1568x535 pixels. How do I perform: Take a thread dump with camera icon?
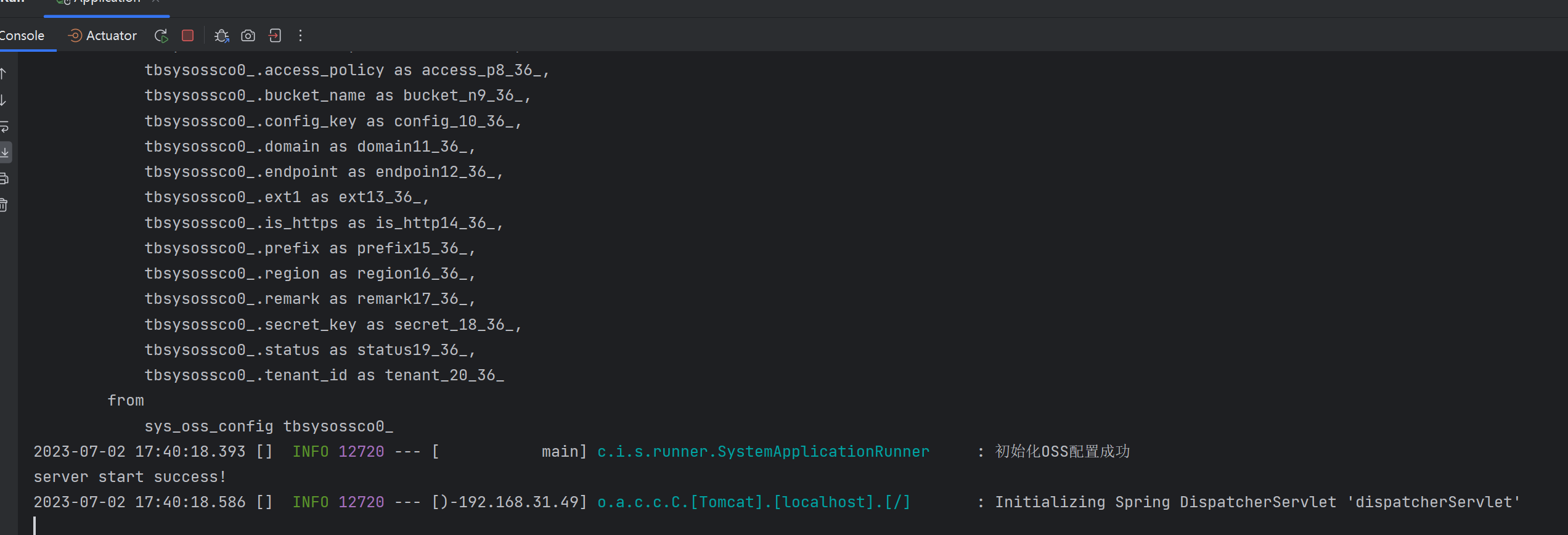248,36
